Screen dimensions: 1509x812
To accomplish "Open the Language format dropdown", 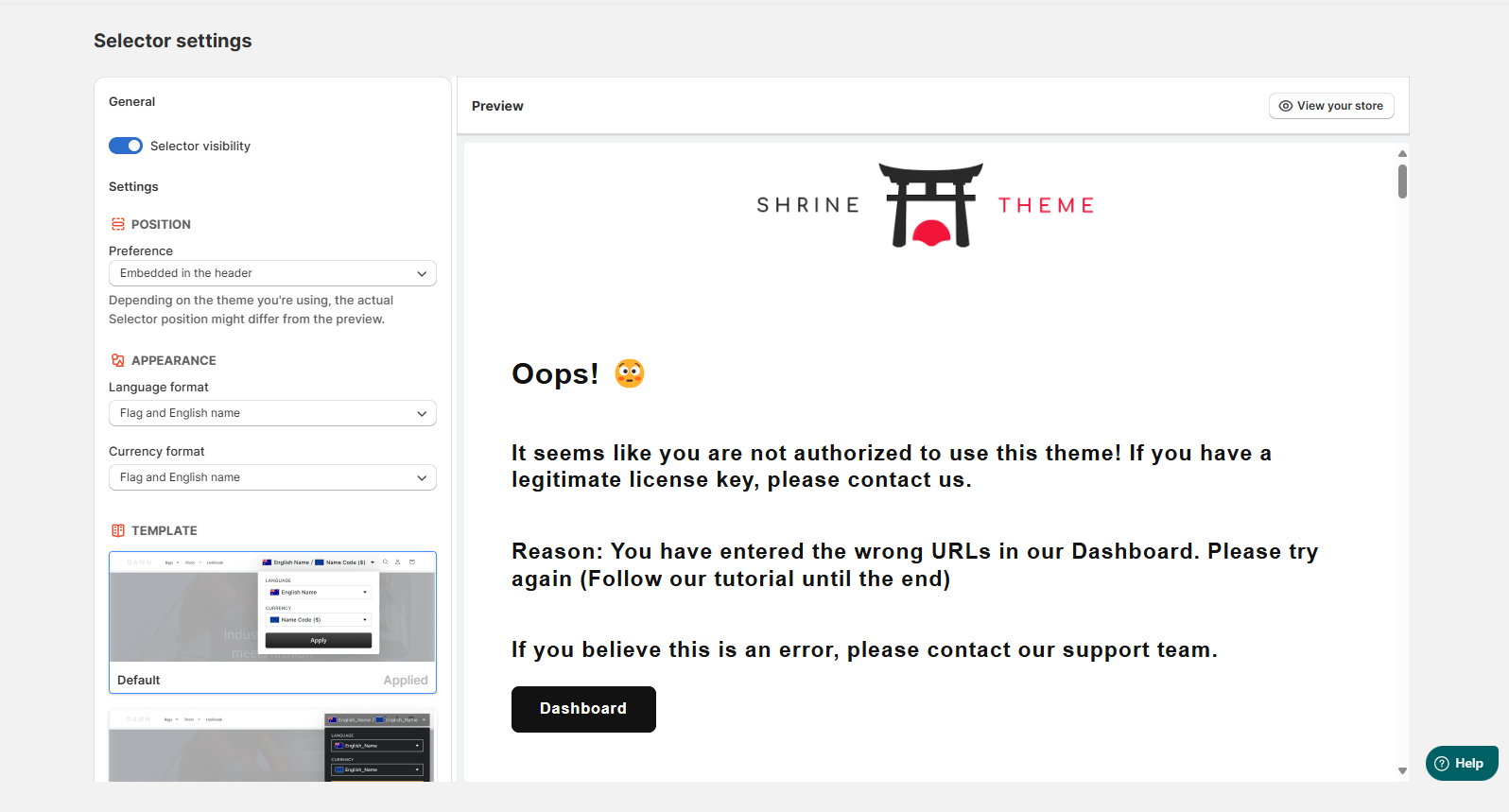I will click(272, 413).
